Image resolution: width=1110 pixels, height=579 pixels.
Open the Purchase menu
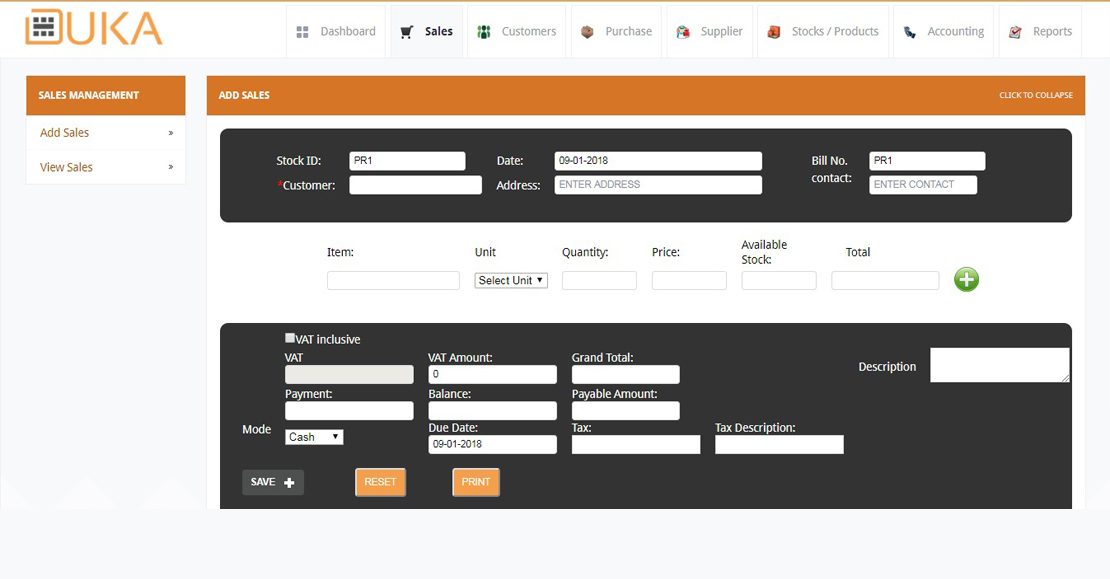point(616,32)
